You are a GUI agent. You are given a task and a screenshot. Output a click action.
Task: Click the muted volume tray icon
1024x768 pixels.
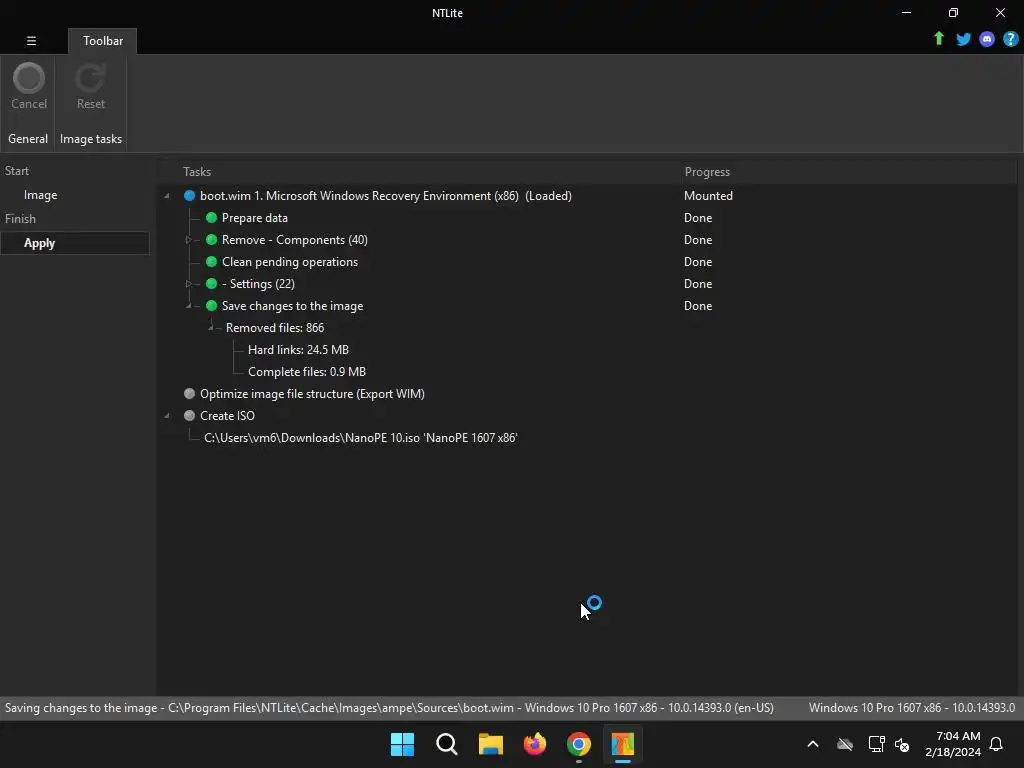[x=902, y=744]
